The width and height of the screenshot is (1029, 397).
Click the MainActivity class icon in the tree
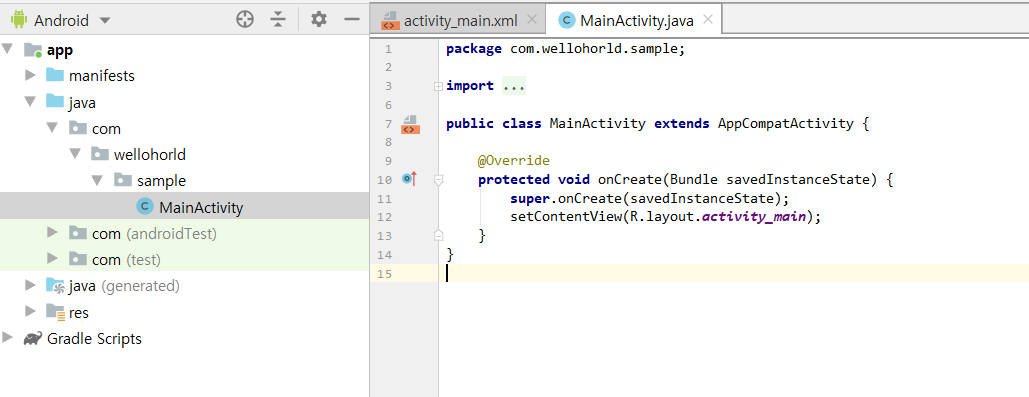pos(145,207)
